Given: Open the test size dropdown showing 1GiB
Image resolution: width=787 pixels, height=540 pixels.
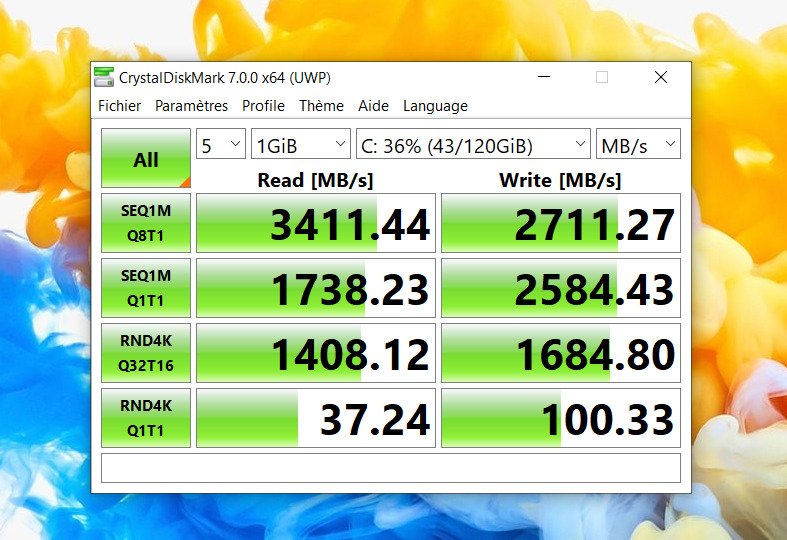Looking at the screenshot, I should [301, 144].
